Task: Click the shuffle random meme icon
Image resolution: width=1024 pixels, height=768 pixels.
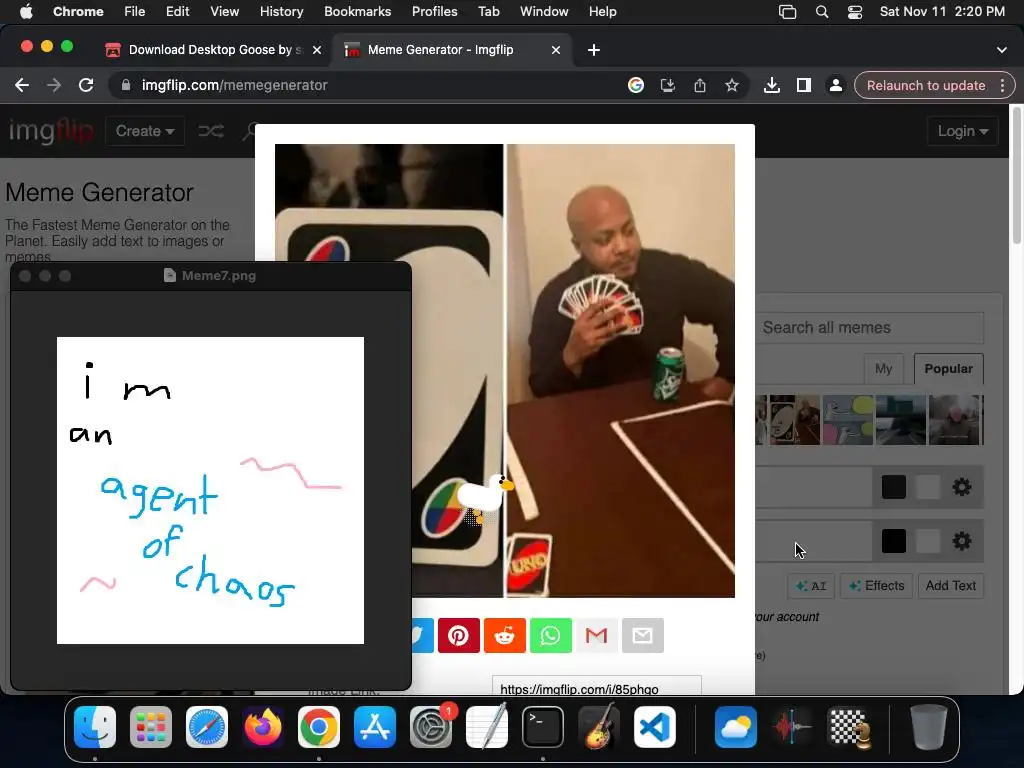Action: click(211, 131)
